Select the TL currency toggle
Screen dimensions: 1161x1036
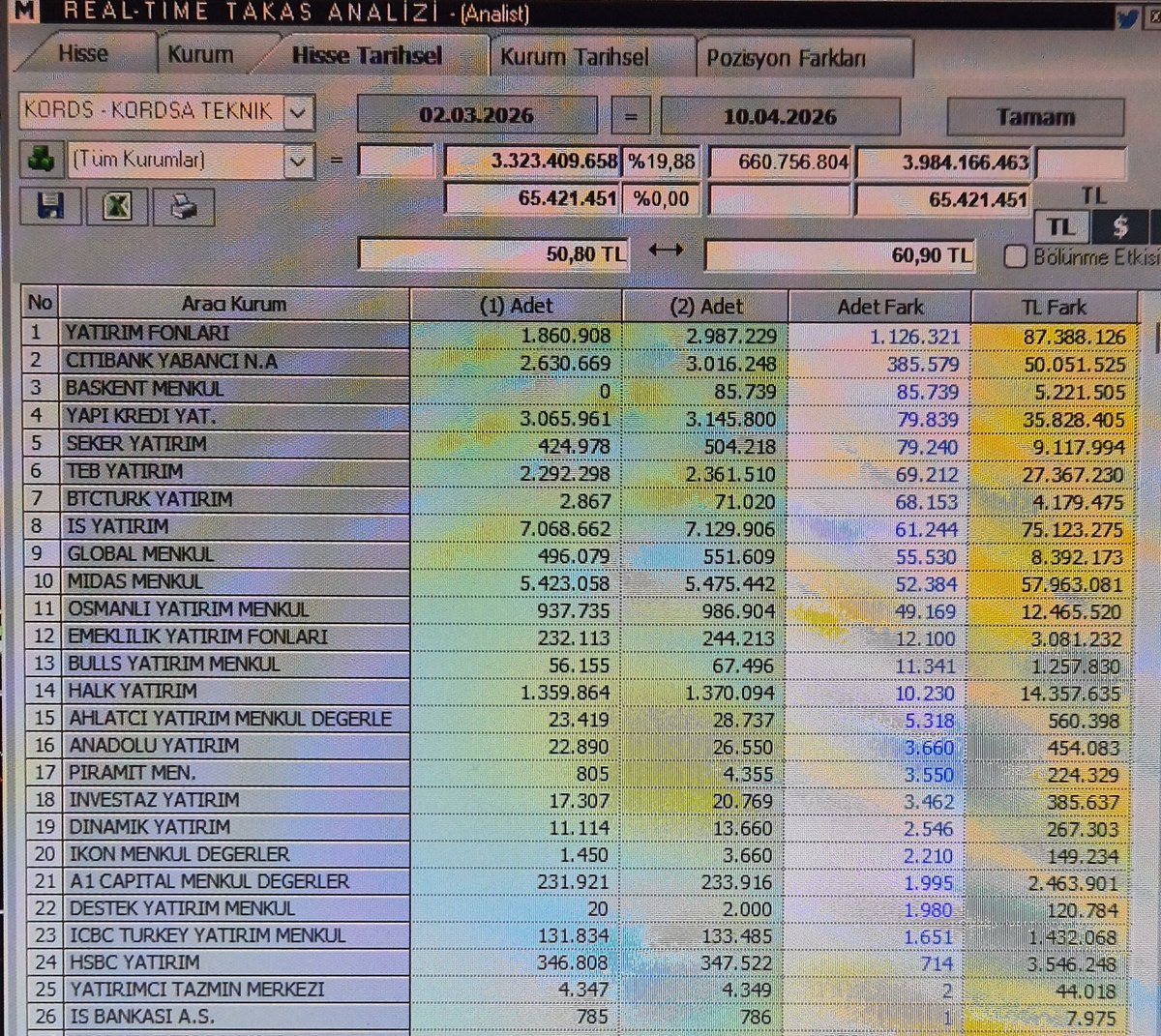(x=1060, y=227)
